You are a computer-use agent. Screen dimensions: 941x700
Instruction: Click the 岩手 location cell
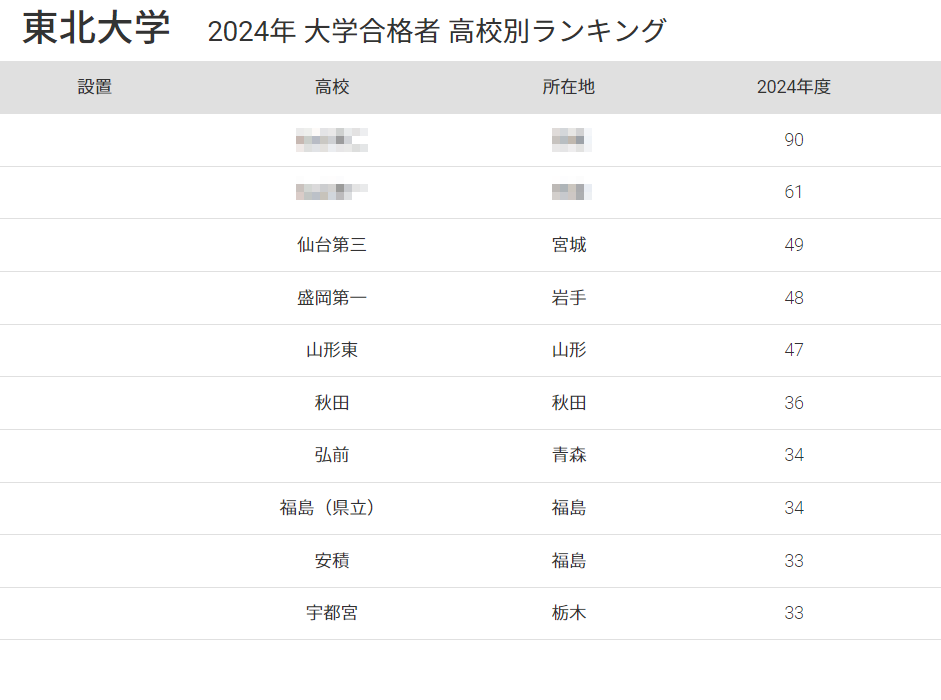569,298
